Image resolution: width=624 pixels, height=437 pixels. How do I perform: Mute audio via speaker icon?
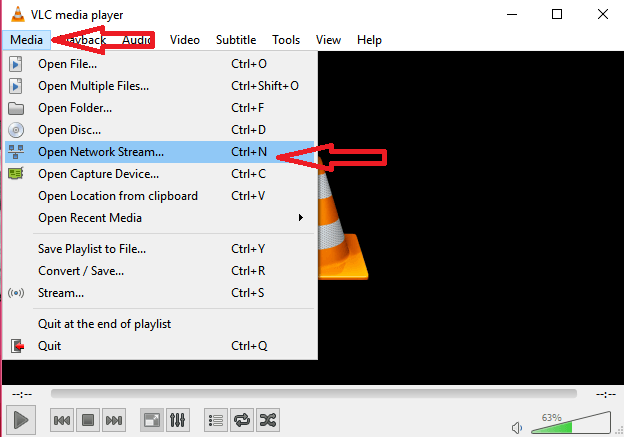[x=517, y=428]
